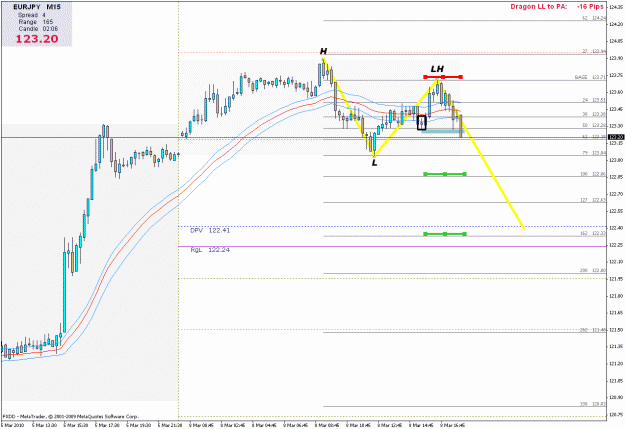This screenshot has height=429, width=625.
Task: Click the 'BASE 123.71' Fibonacci label
Action: click(590, 77)
